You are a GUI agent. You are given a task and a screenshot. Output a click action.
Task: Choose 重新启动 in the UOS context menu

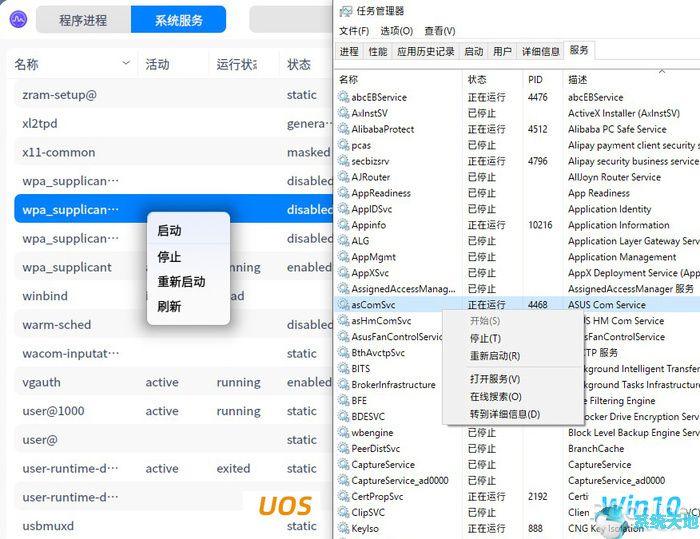point(188,281)
